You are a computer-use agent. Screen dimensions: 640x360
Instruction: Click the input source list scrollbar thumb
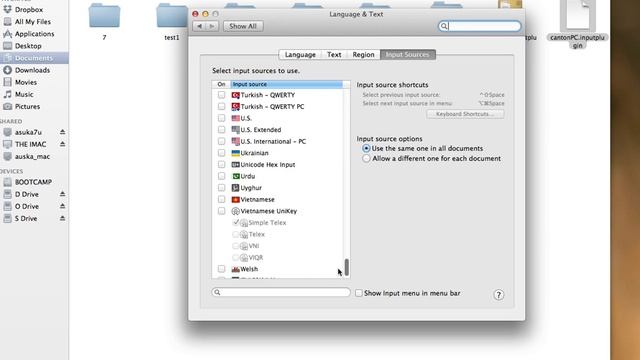347,267
